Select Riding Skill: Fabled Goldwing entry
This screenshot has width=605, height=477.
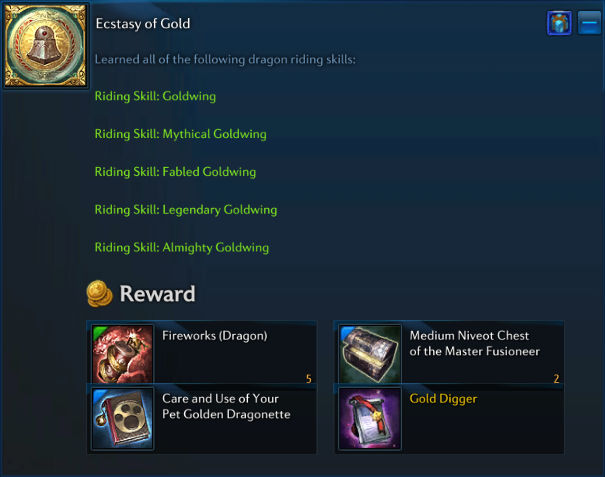point(175,172)
